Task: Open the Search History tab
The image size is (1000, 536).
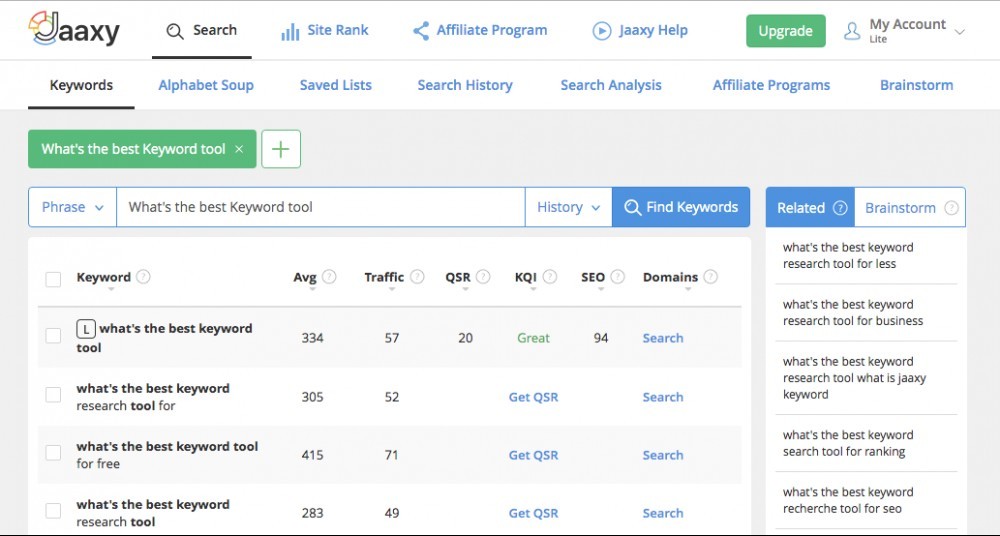Action: point(465,86)
